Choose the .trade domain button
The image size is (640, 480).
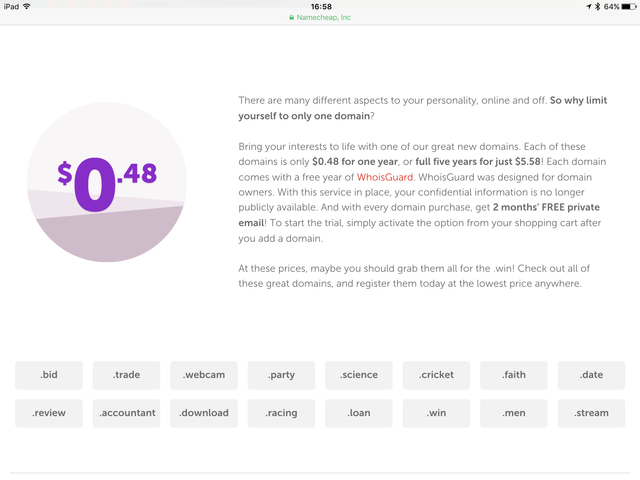[x=127, y=375]
